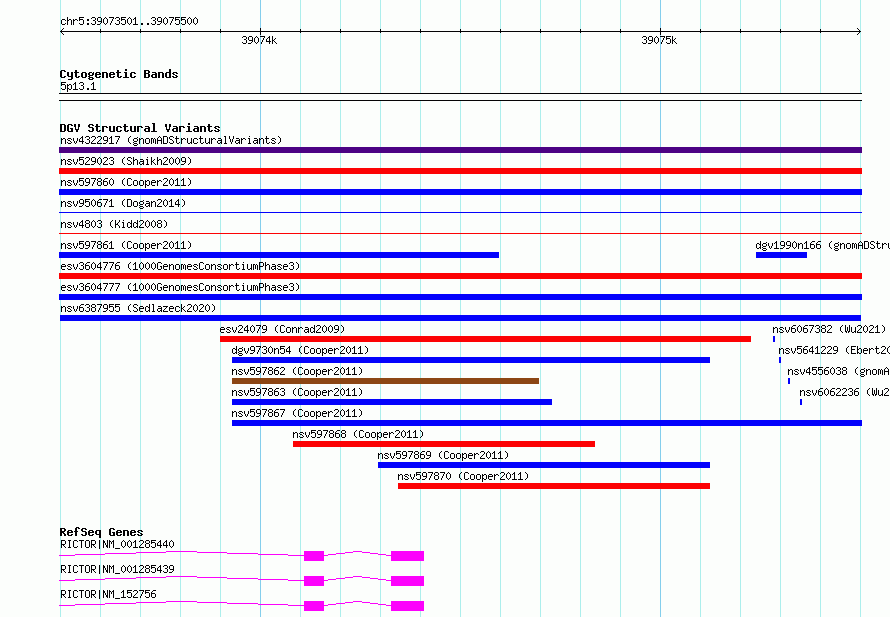The width and height of the screenshot is (890, 617).
Task: Open esv3604776 1000GenomesConsortiumPhase3 label
Action: (x=180, y=266)
